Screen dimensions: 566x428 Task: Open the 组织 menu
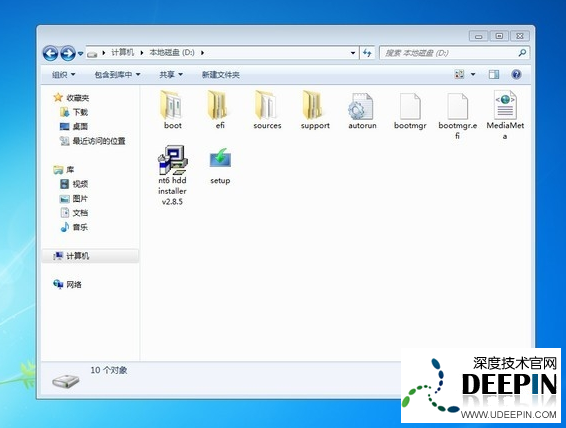[64, 75]
